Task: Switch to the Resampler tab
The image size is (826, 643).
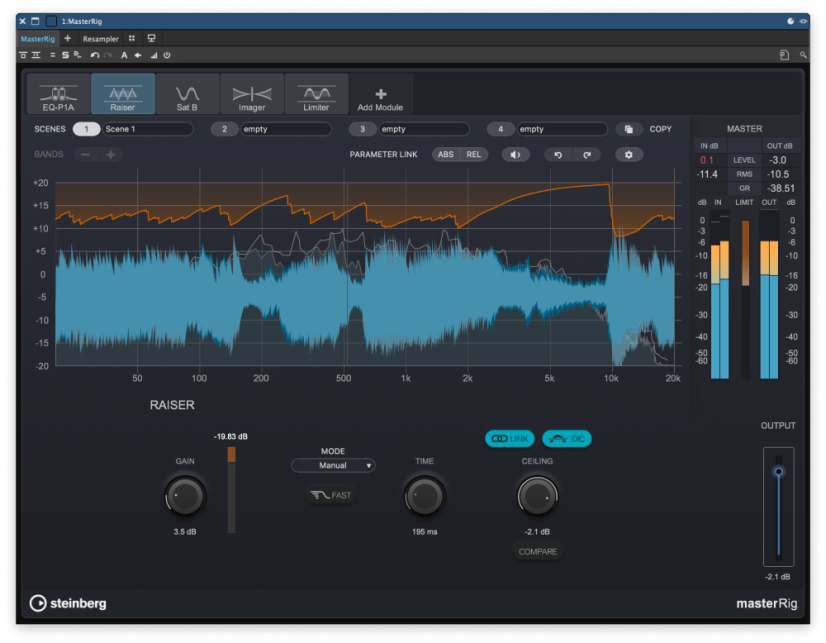Action: click(x=100, y=38)
